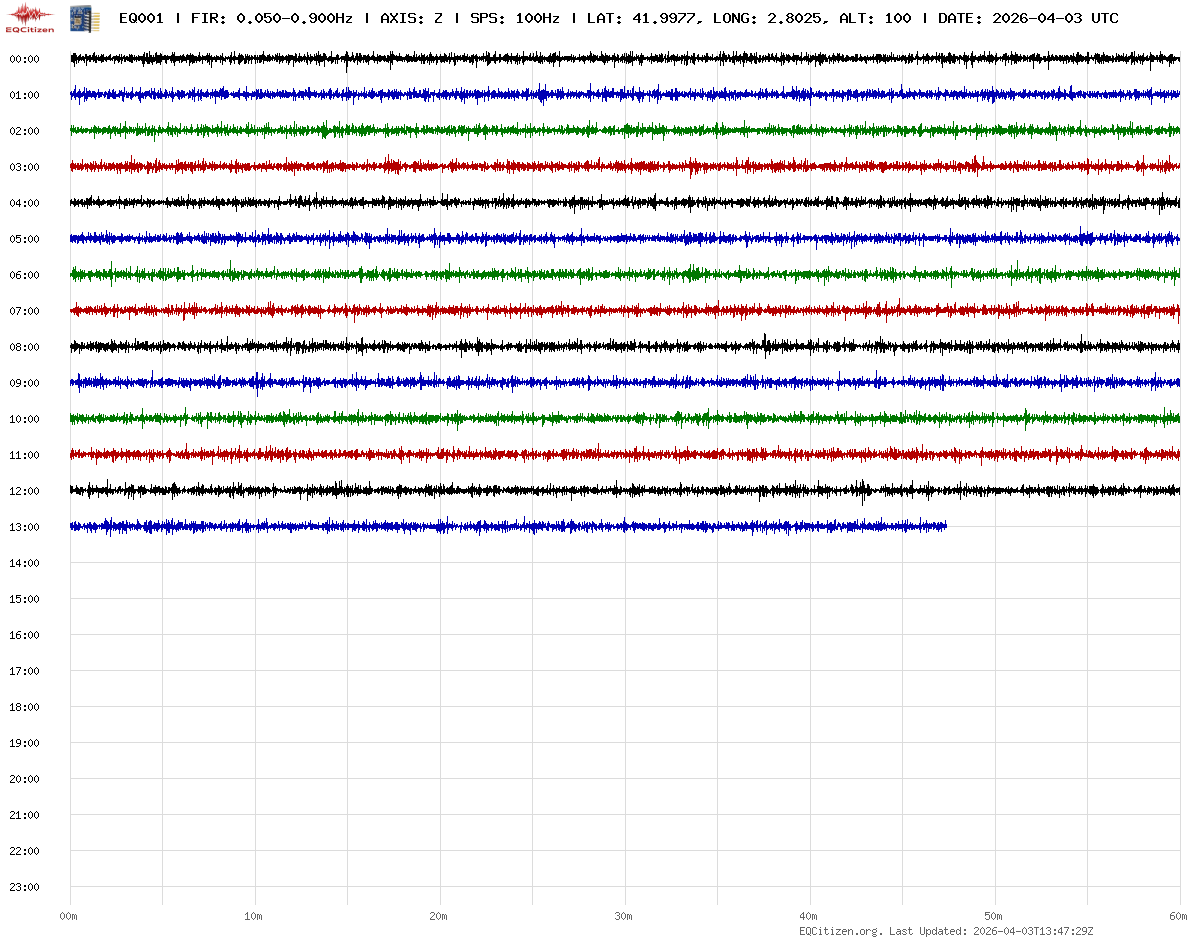
Task: Click the 13:00 hour label
Action: point(24,527)
